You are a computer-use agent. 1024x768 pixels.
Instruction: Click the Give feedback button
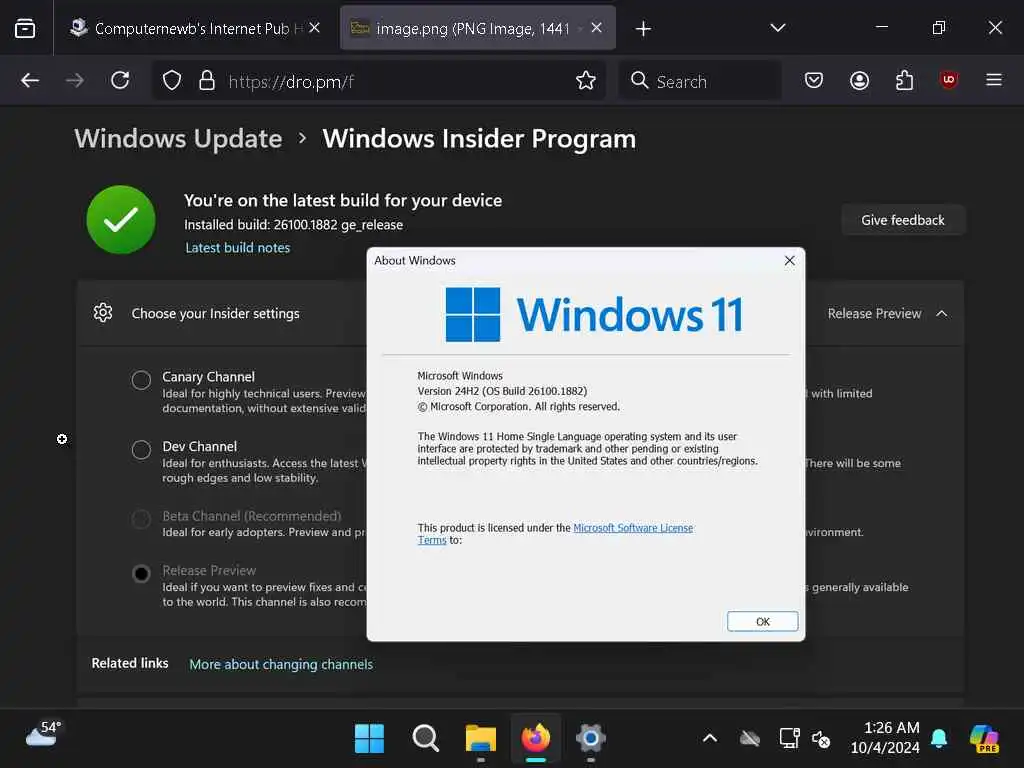903,220
